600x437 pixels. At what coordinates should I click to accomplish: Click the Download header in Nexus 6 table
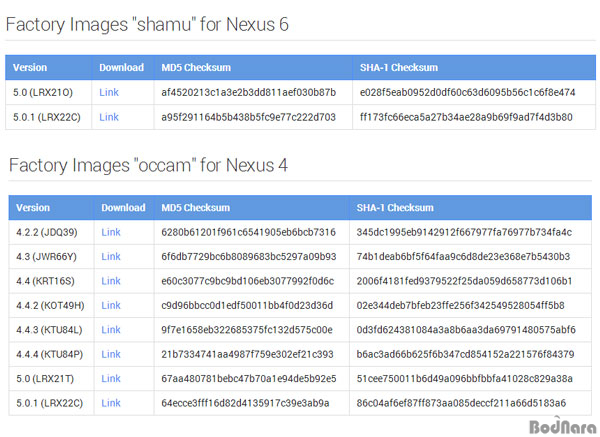(121, 68)
